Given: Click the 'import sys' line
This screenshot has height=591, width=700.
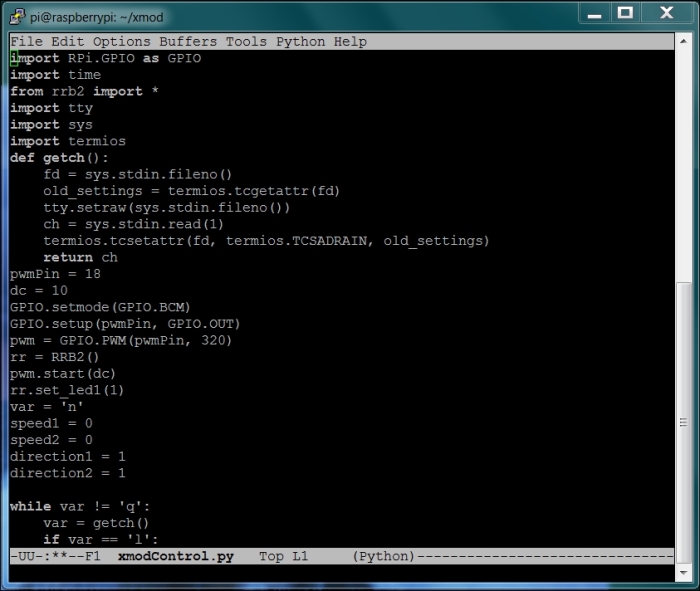Looking at the screenshot, I should click(52, 125).
